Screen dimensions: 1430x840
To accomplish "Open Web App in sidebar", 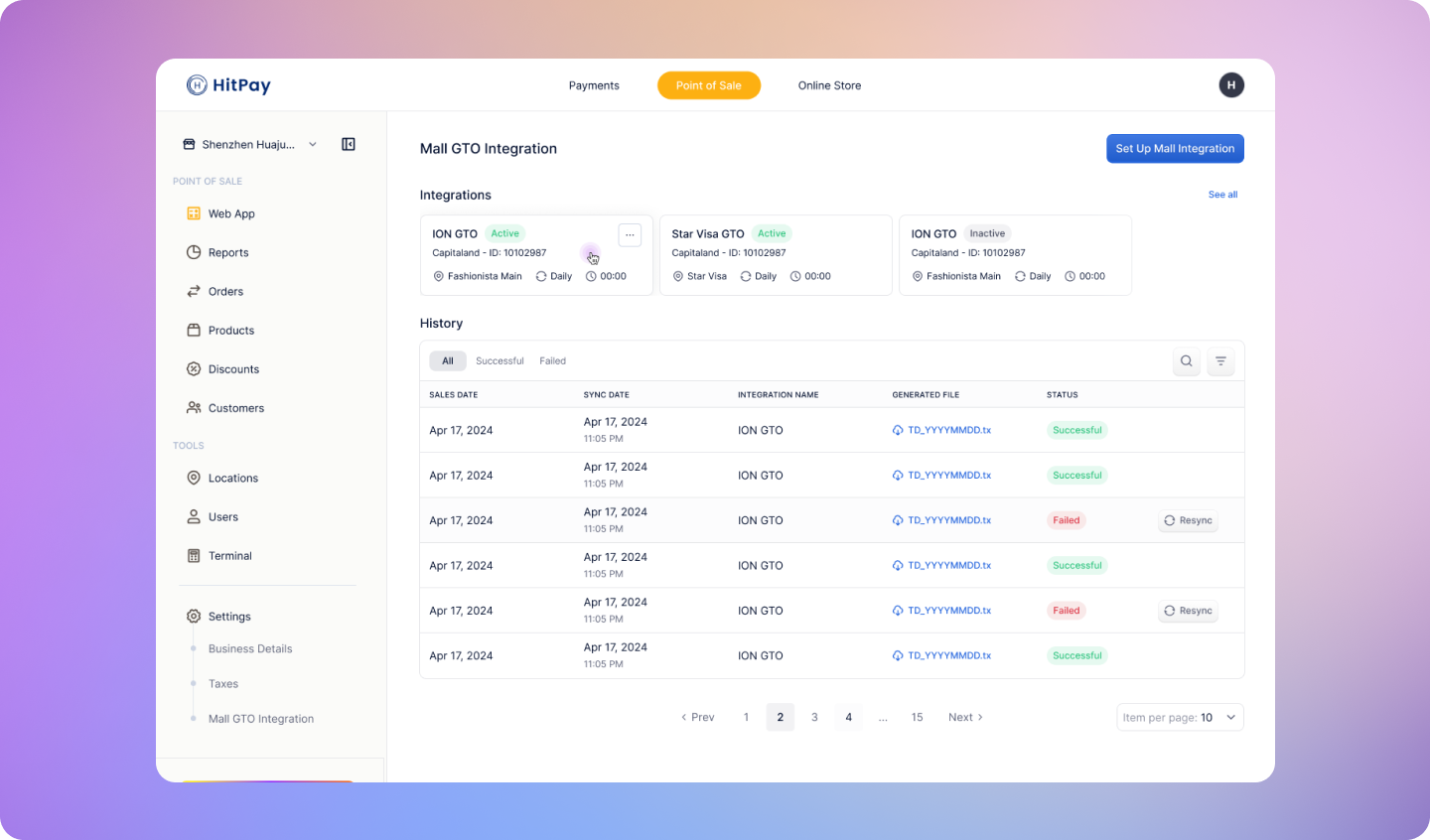I will coord(231,213).
